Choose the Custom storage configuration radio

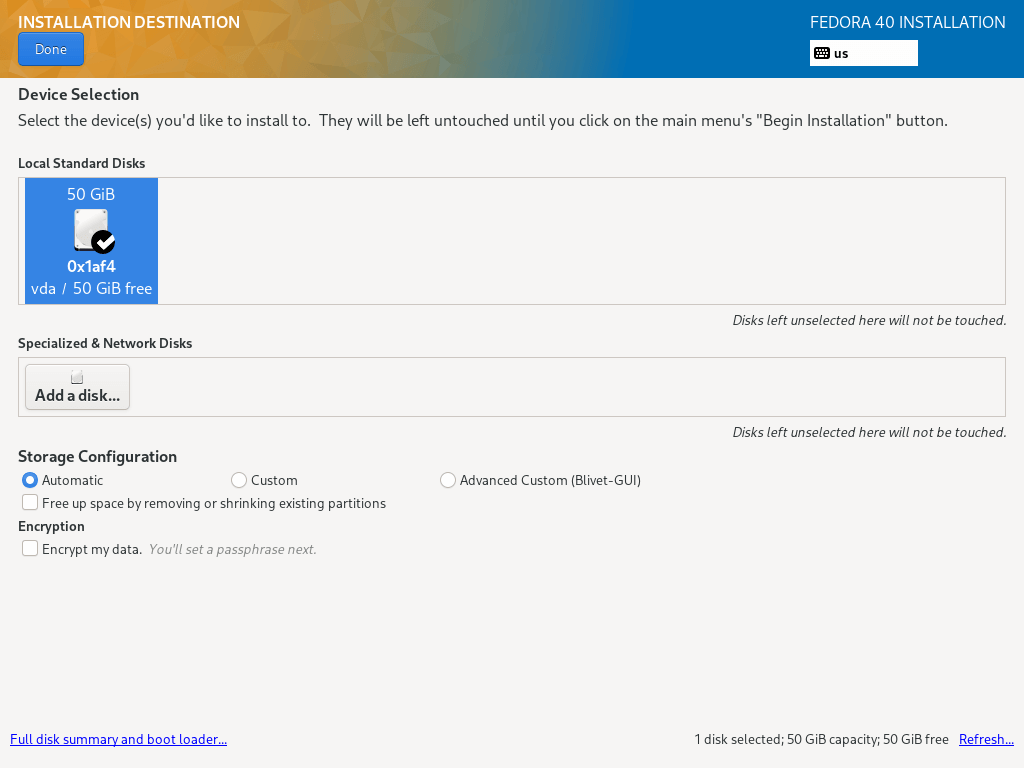click(x=239, y=480)
